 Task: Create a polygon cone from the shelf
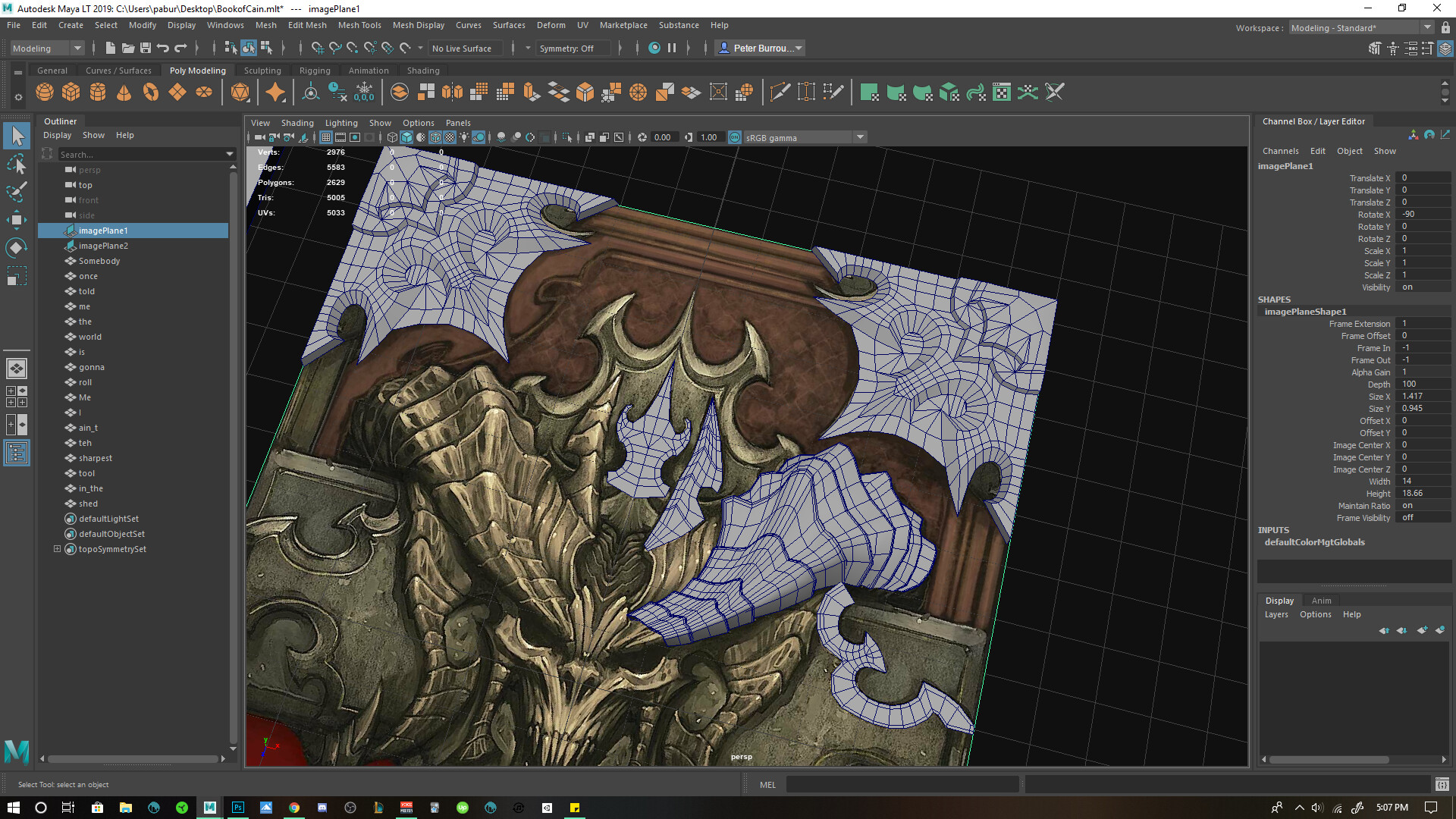click(124, 93)
